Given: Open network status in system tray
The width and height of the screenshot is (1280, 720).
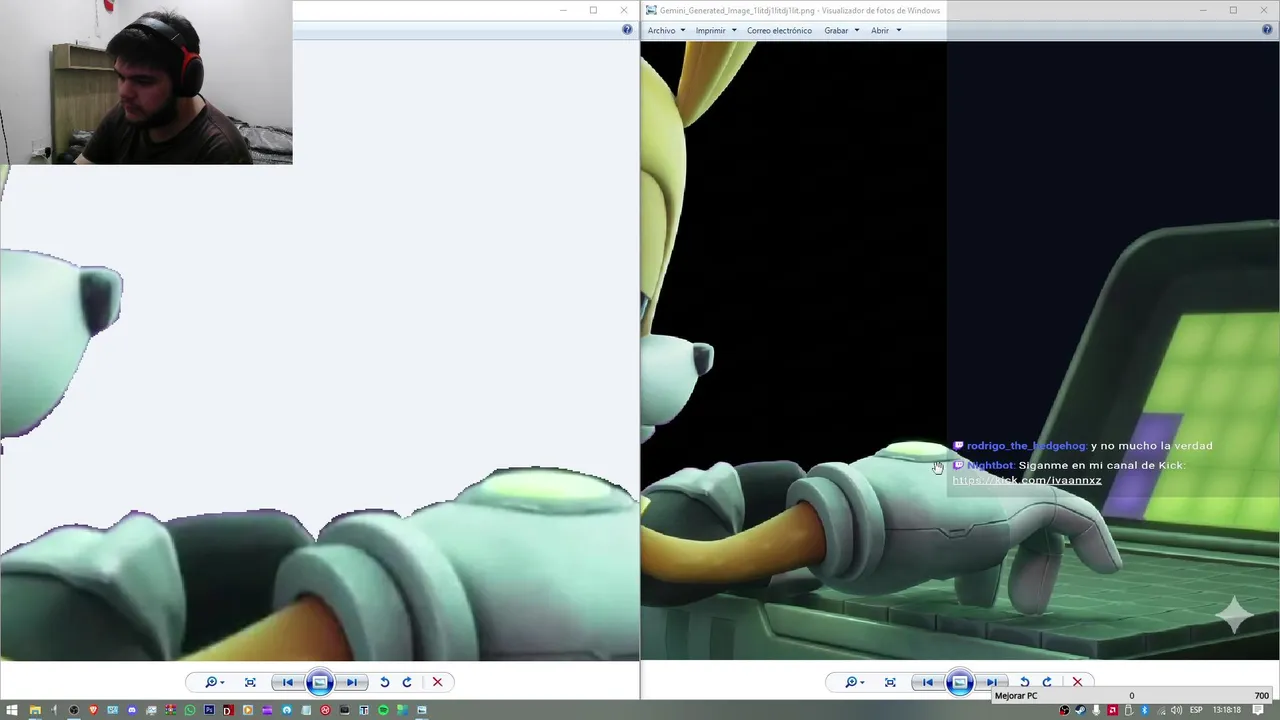Looking at the screenshot, I should 1161,710.
